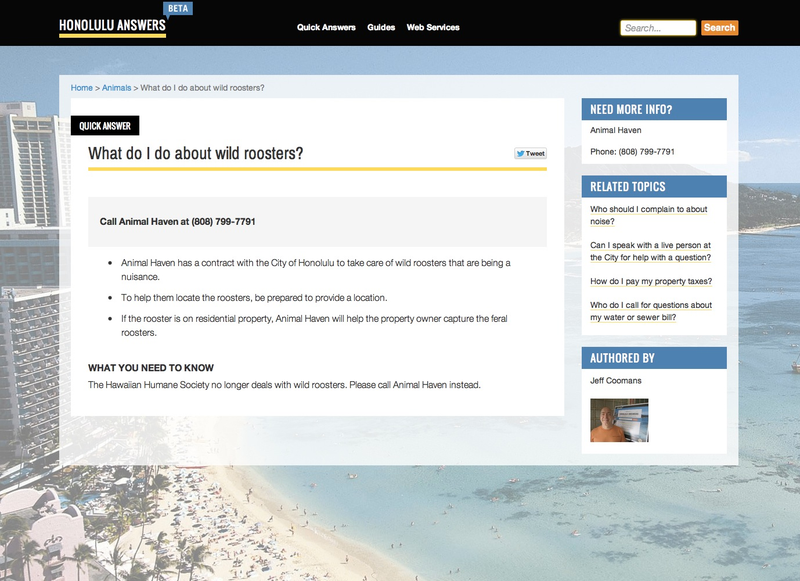The width and height of the screenshot is (800, 581).
Task: Open the Guides menu item
Action: click(381, 28)
